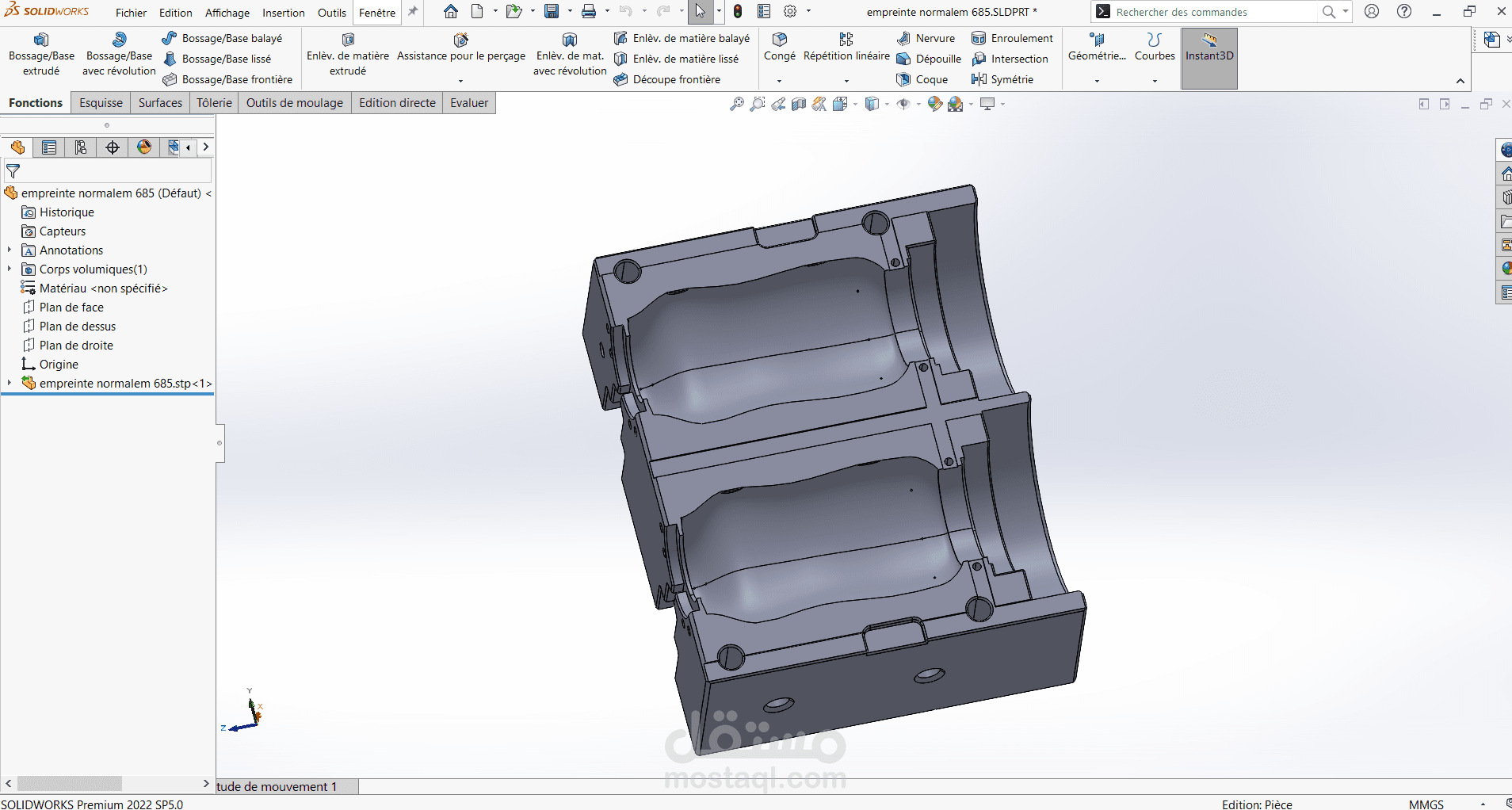Open the Géométrie de référence tool
Image resolution: width=1512 pixels, height=810 pixels.
coord(1097,48)
